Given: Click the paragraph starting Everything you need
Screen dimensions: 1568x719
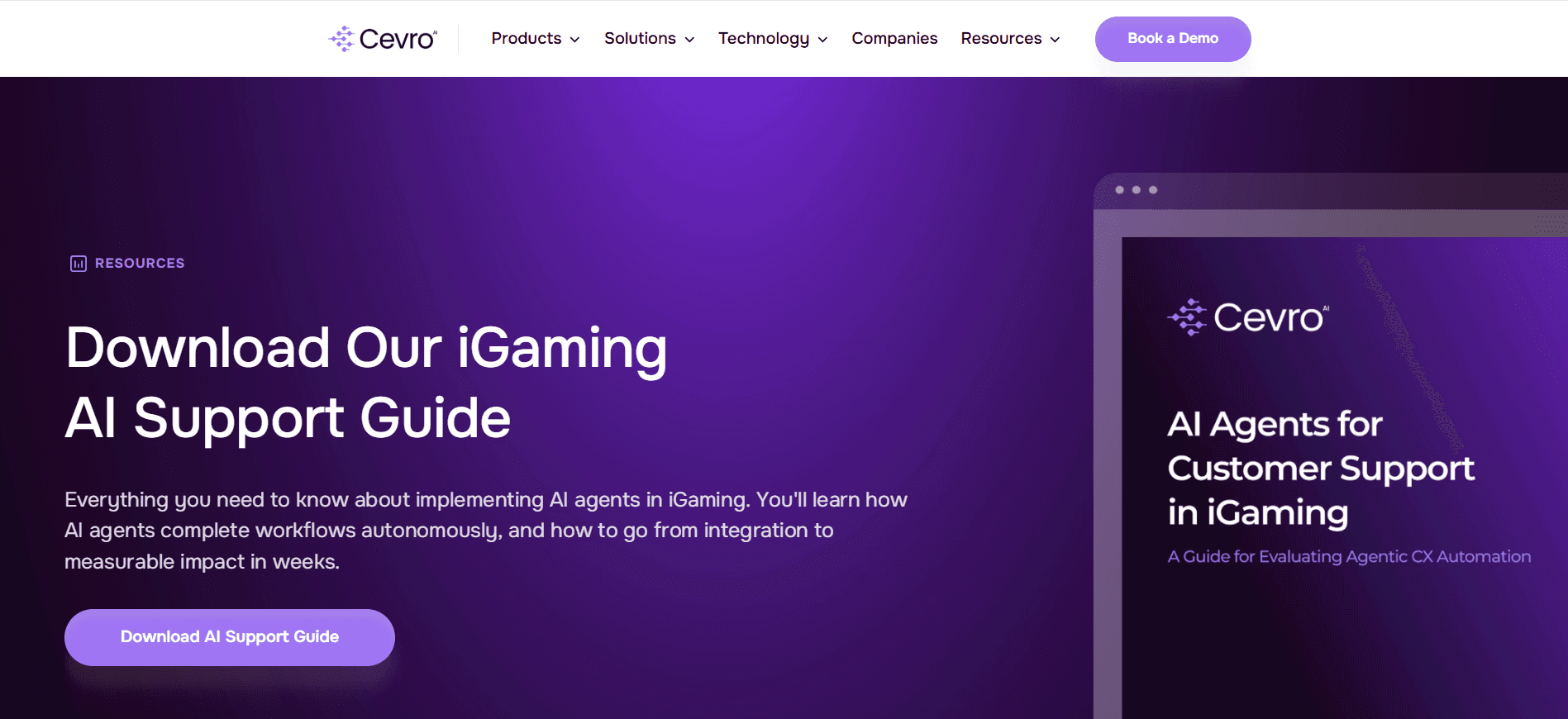Looking at the screenshot, I should [x=486, y=531].
